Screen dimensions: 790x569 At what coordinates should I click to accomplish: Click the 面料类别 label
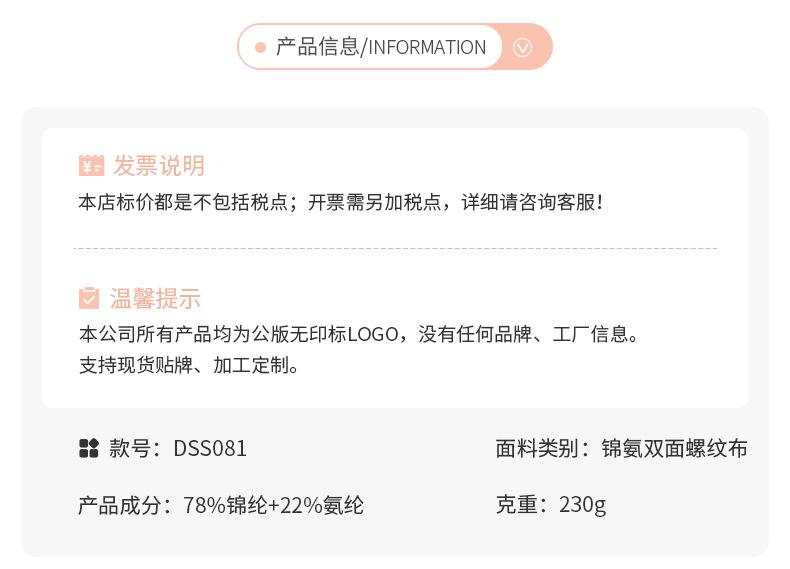click(x=543, y=448)
